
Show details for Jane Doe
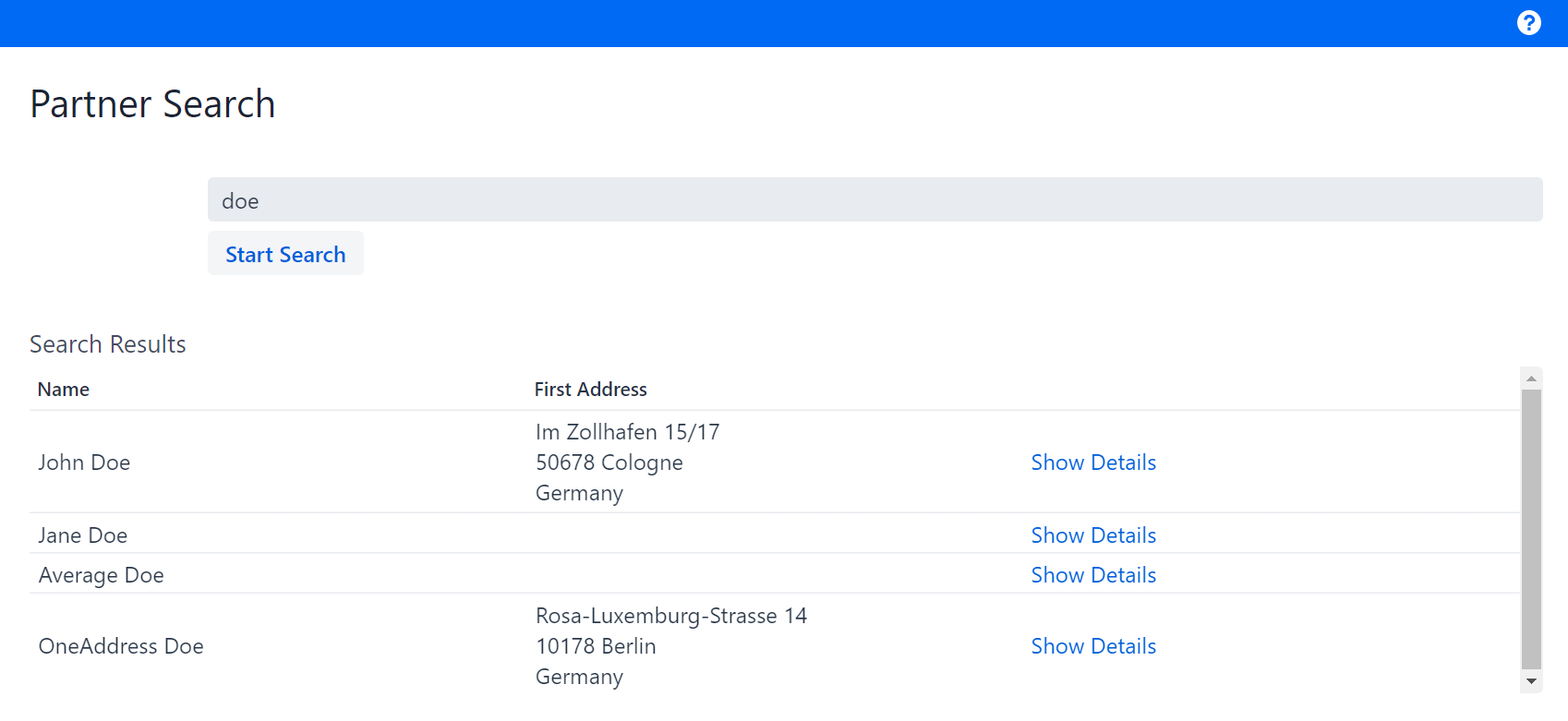1093,535
